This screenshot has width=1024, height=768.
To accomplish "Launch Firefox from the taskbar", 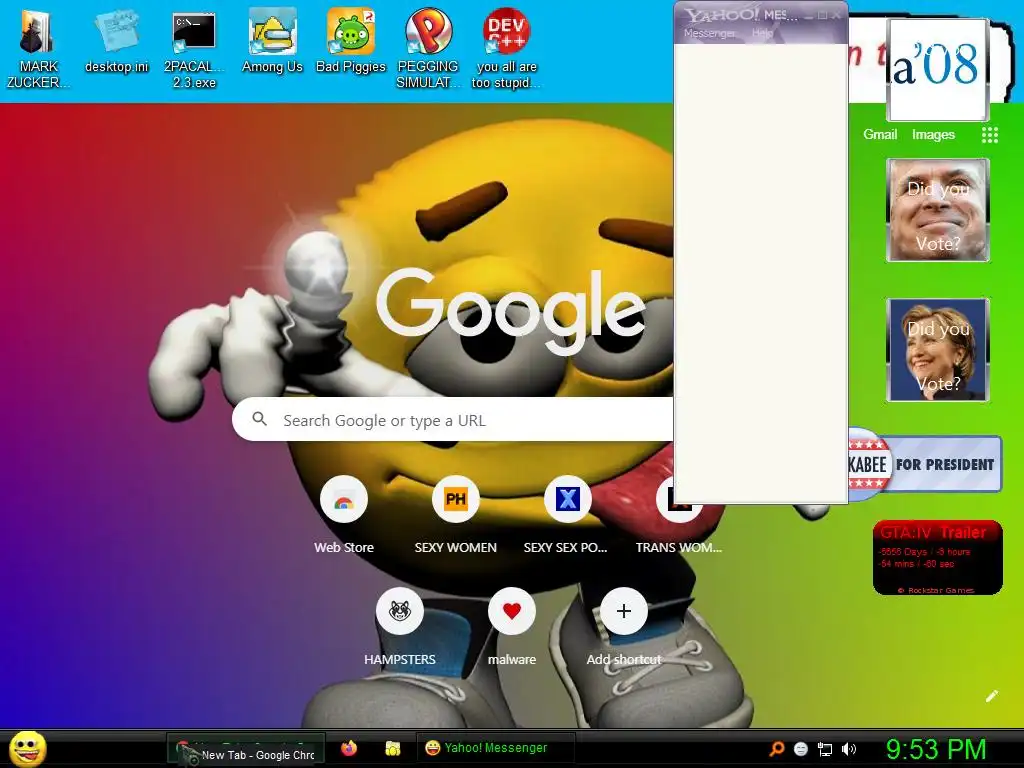I will pyautogui.click(x=349, y=748).
